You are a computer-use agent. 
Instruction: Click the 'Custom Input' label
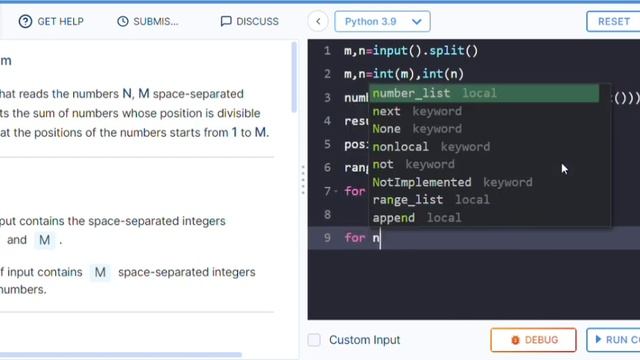(364, 340)
